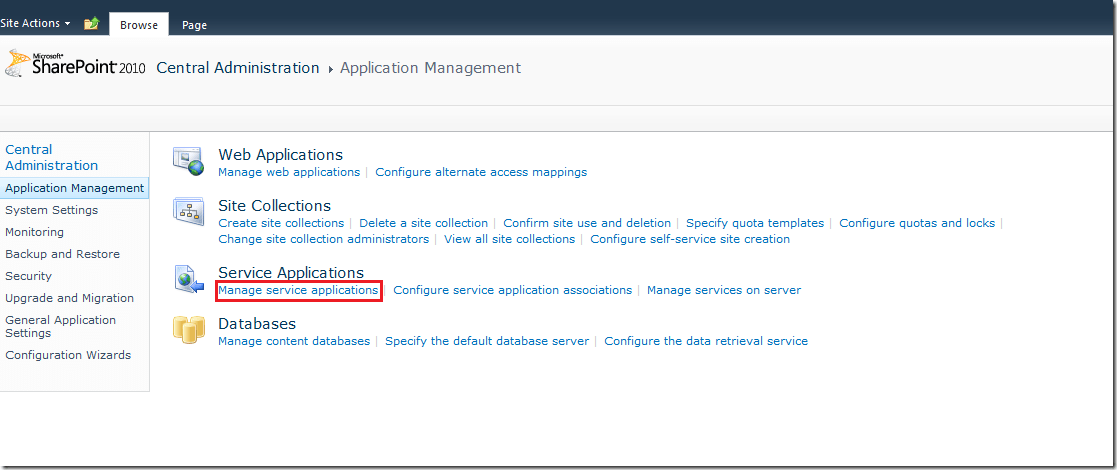Open Manage services on server link
This screenshot has width=1117, height=470.
click(x=723, y=290)
